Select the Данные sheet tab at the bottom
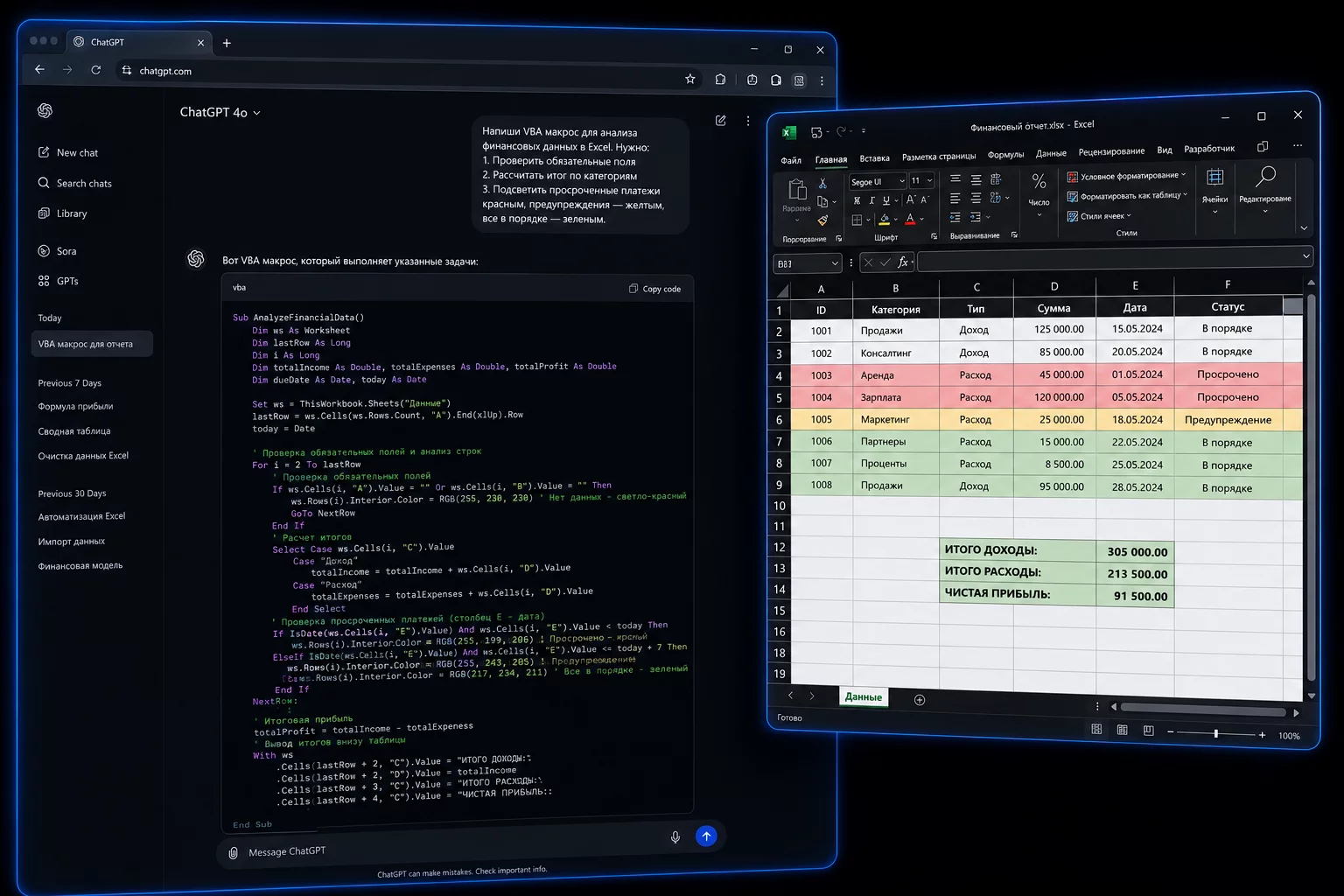Viewport: 1344px width, 896px height. [864, 696]
